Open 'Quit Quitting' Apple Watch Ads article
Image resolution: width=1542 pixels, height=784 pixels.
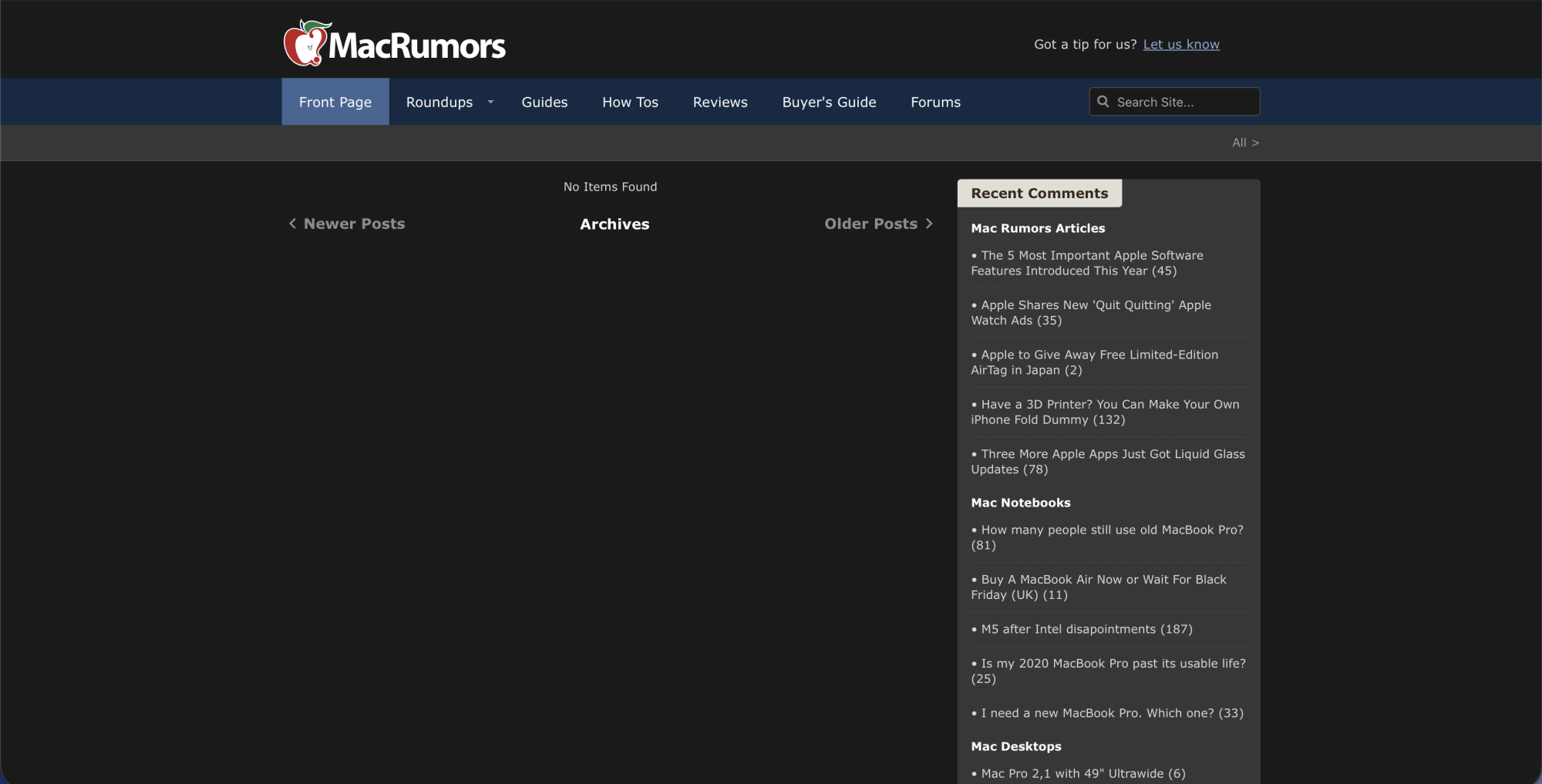point(1091,313)
